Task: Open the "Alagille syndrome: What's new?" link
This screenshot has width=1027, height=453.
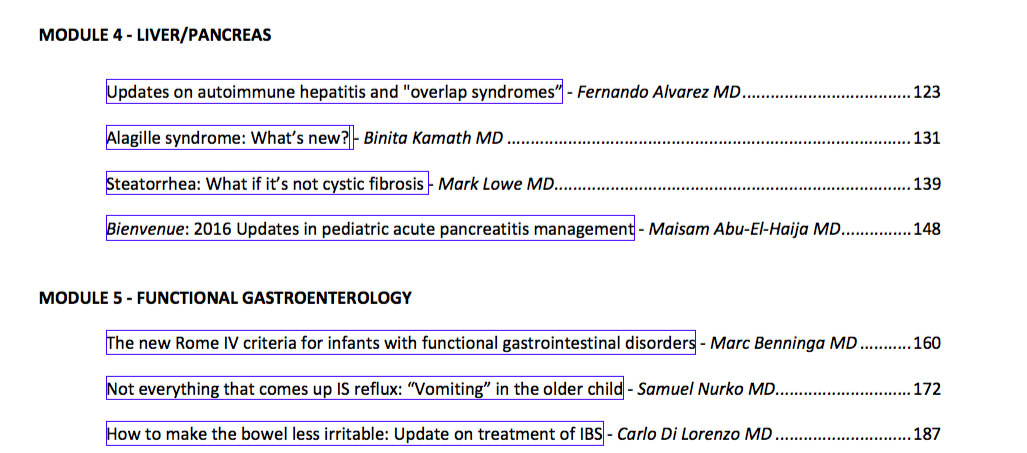Action: (x=229, y=138)
